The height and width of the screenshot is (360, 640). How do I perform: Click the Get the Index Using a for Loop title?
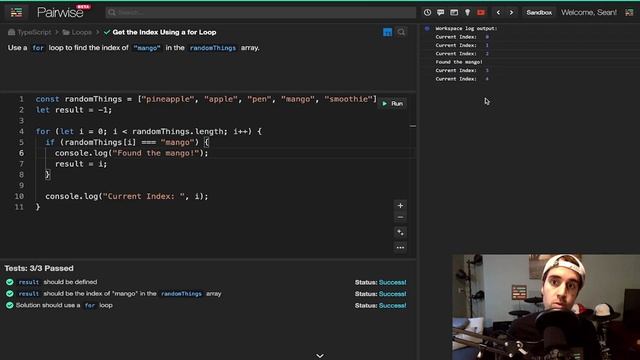tap(164, 32)
